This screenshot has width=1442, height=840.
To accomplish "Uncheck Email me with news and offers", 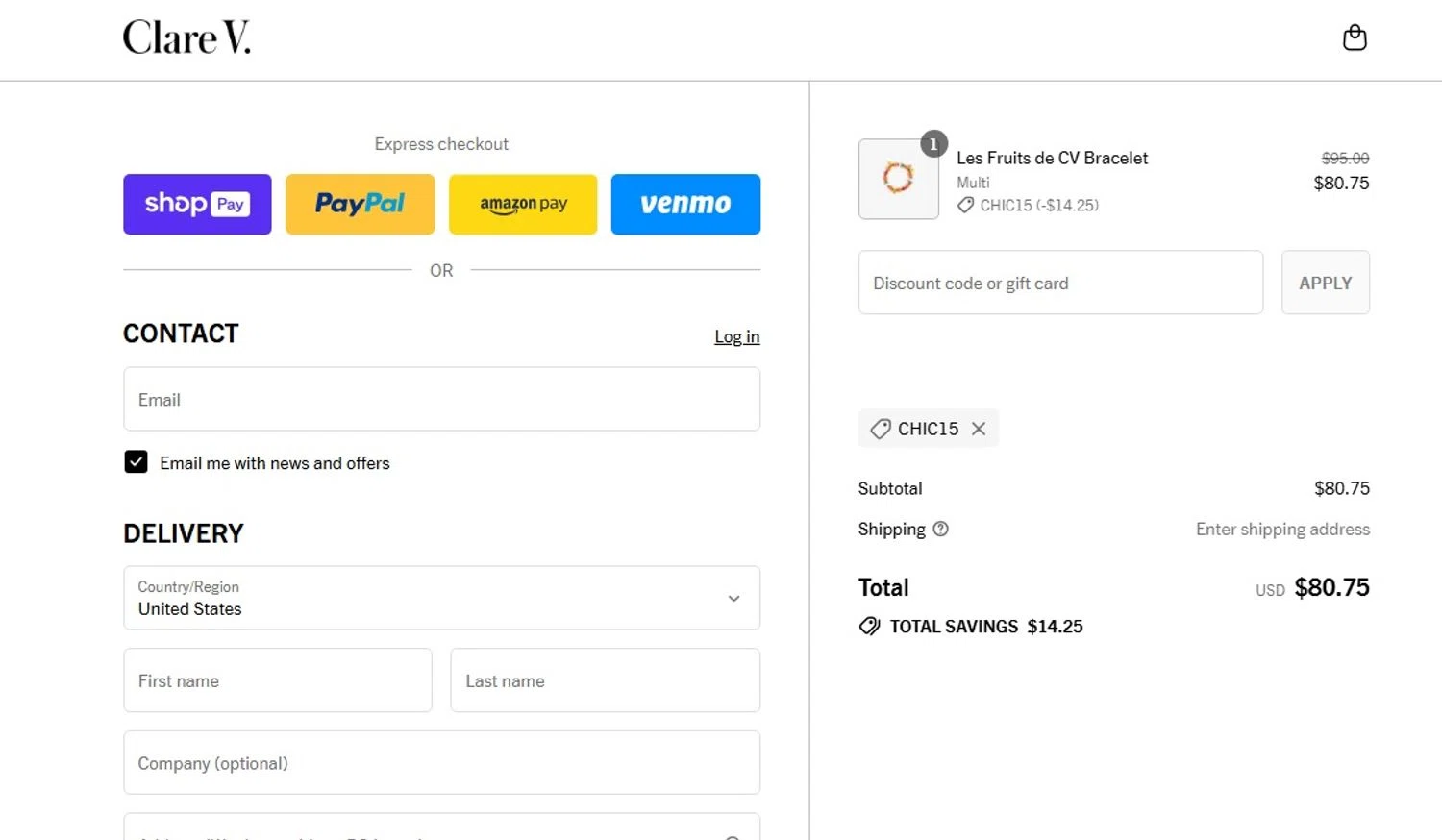I will coord(136,462).
